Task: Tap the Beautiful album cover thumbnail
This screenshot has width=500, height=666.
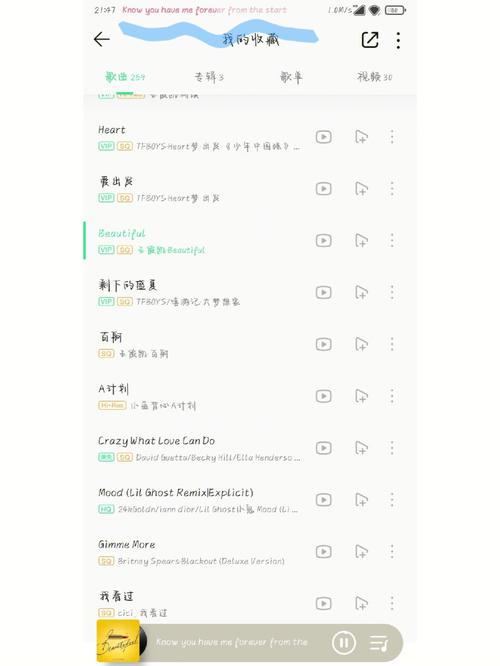Action: (x=119, y=641)
